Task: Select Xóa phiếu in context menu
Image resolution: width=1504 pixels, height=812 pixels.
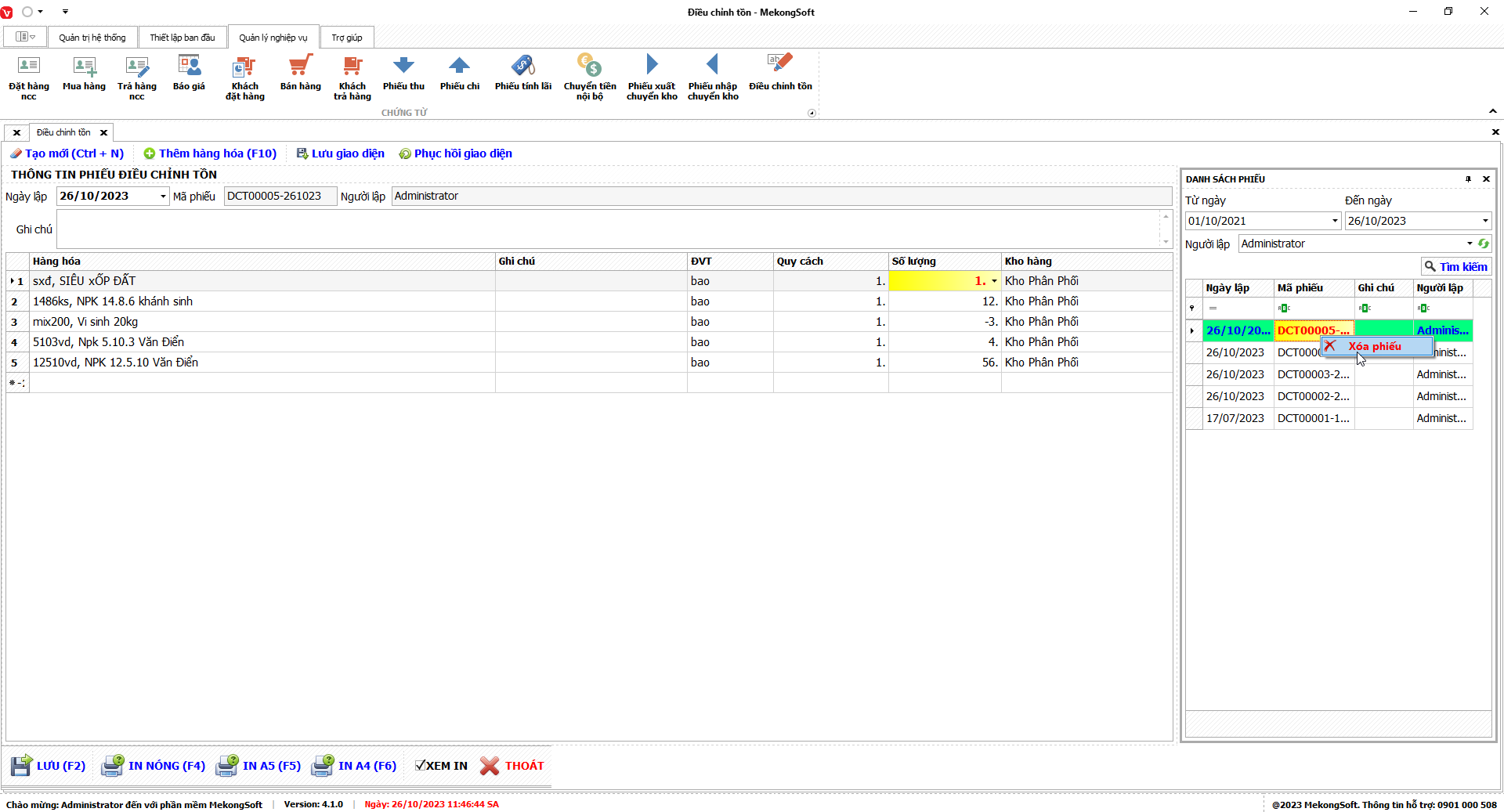Action: [x=1375, y=346]
